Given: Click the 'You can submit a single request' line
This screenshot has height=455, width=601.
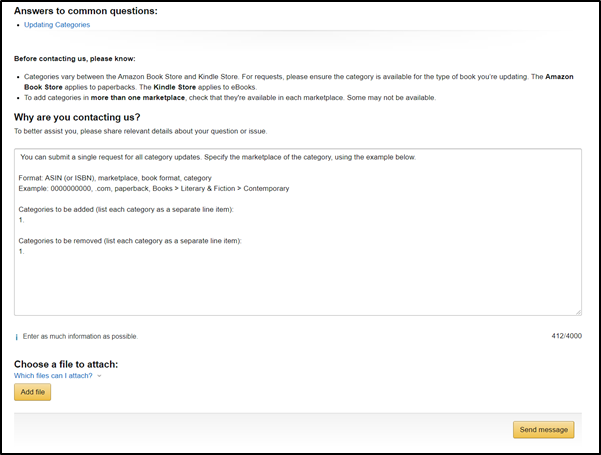Looking at the screenshot, I should pyautogui.click(x=218, y=157).
